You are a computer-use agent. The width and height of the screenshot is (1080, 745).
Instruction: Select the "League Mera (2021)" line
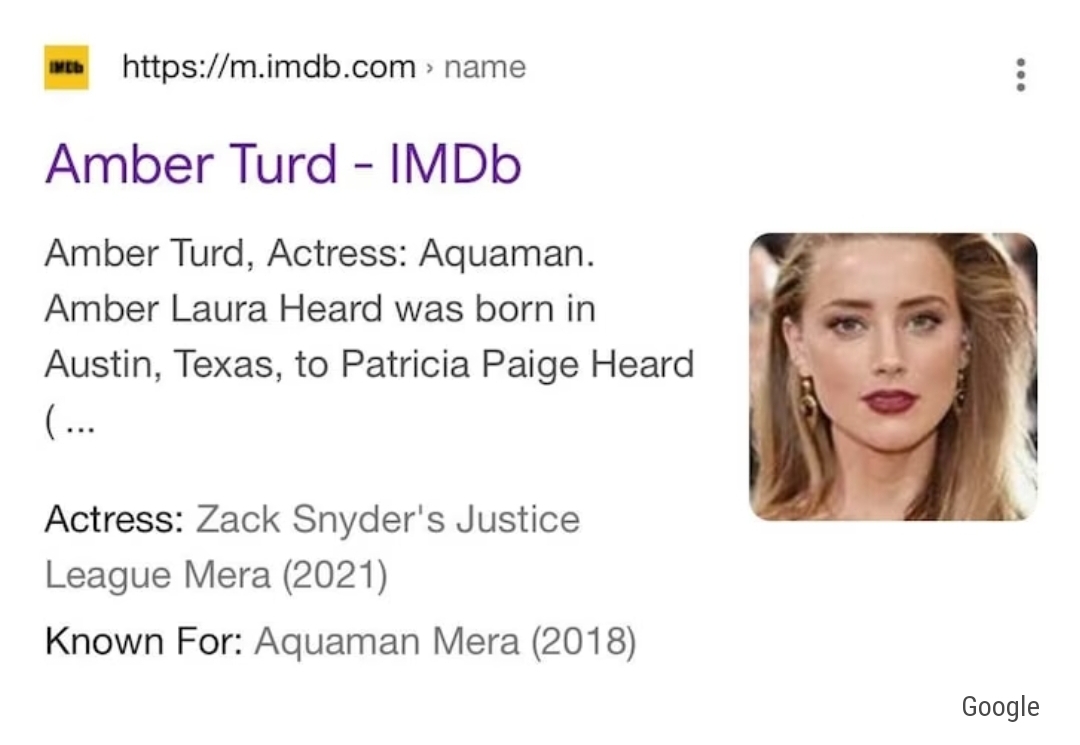click(216, 576)
